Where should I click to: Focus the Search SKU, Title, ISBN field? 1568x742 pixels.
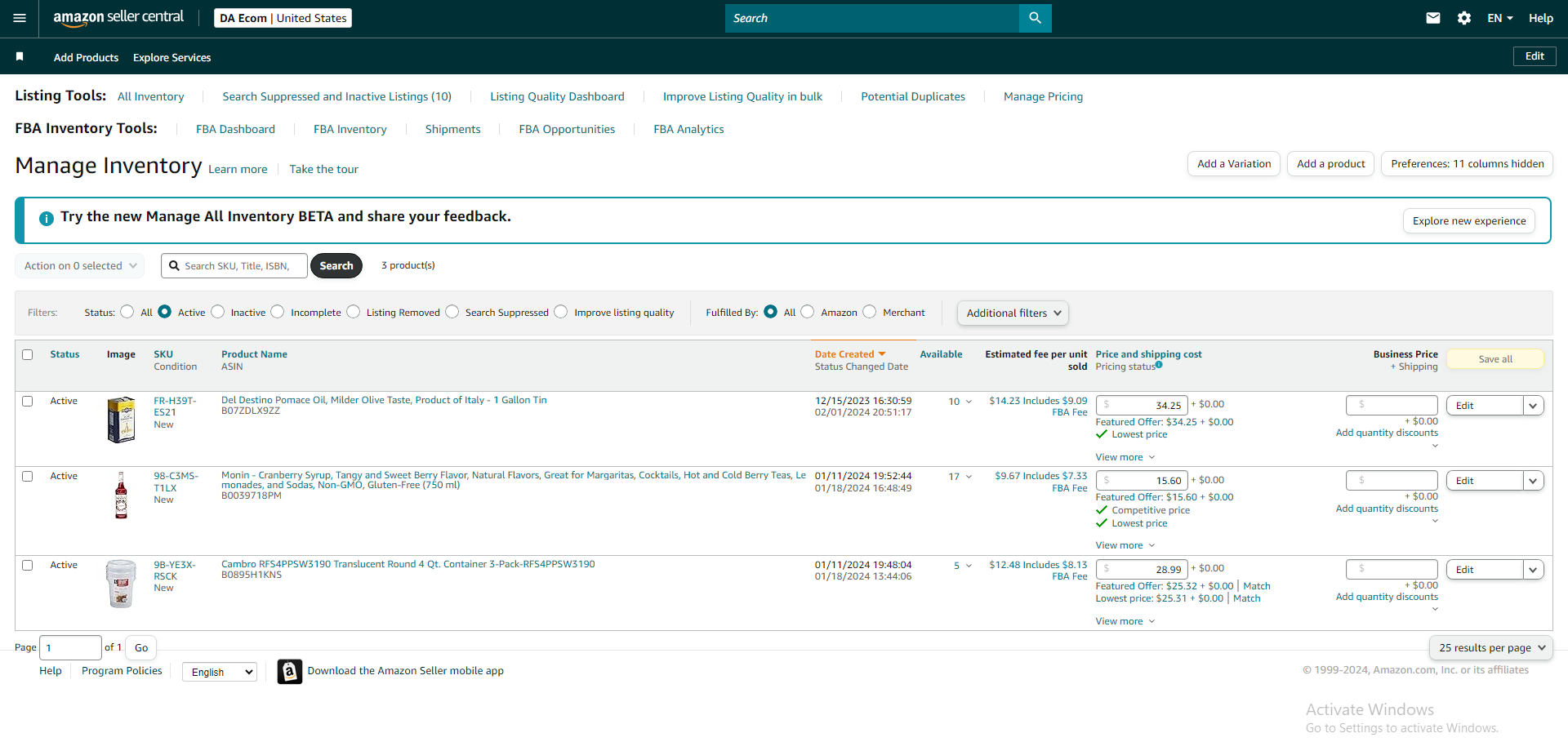[x=234, y=265]
